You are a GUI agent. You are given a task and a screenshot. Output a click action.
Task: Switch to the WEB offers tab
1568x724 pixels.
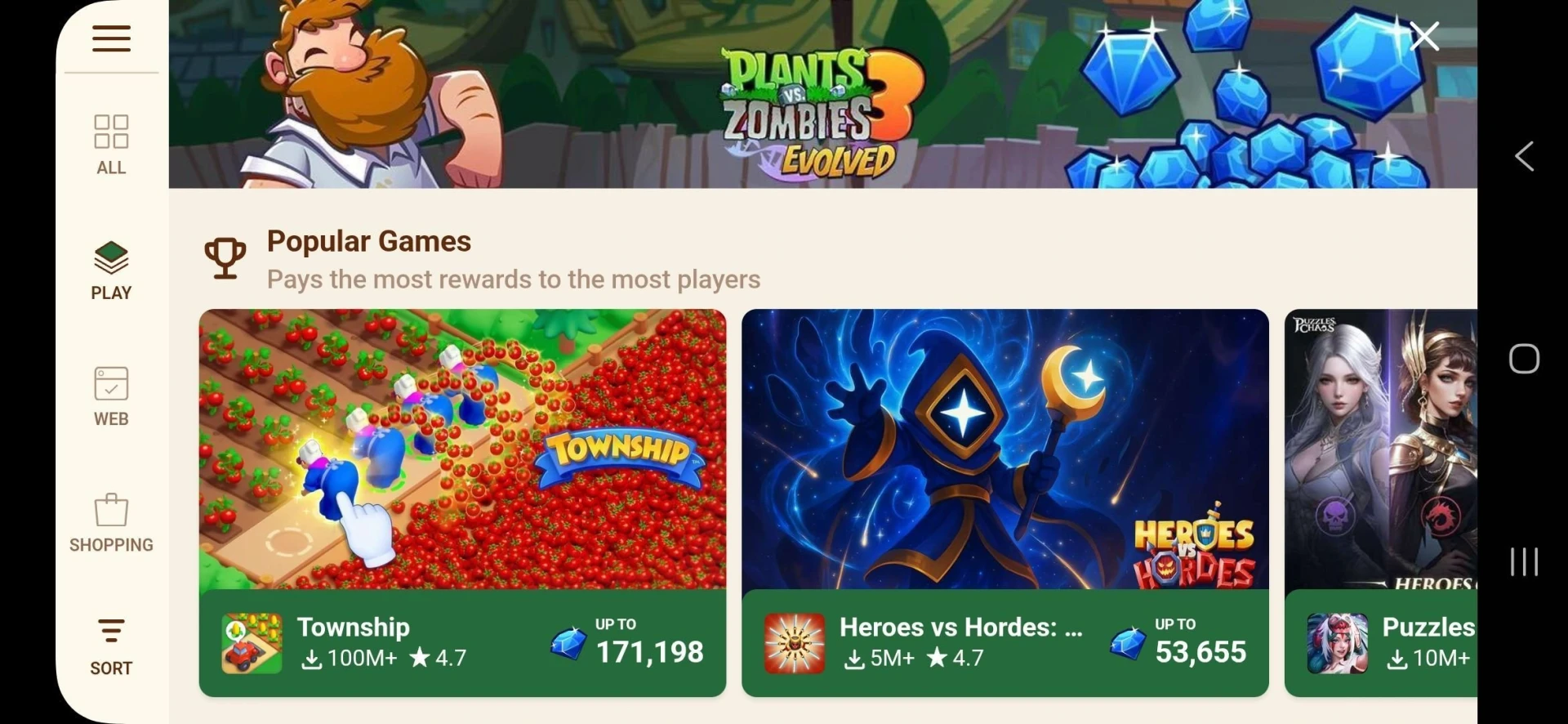(x=111, y=396)
